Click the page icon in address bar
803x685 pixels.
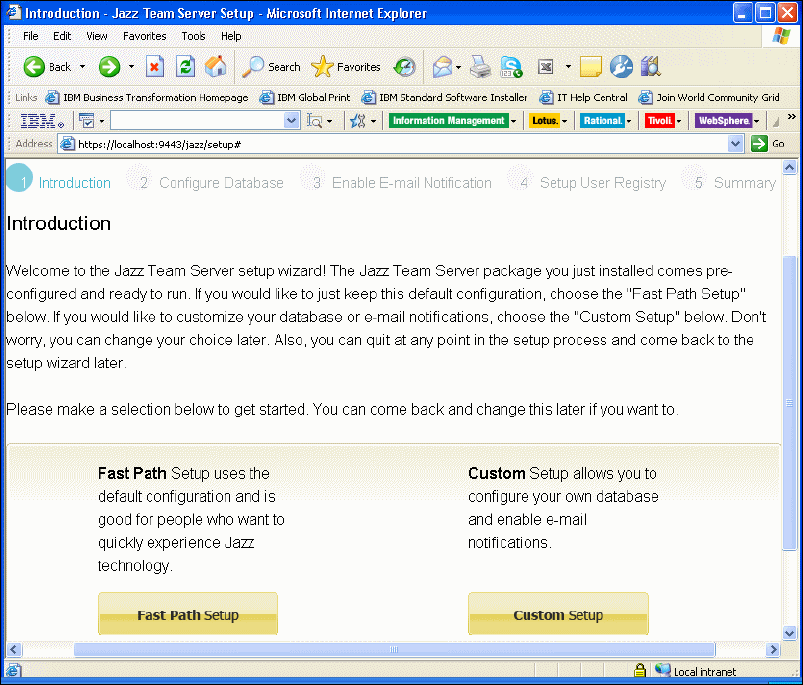click(67, 144)
